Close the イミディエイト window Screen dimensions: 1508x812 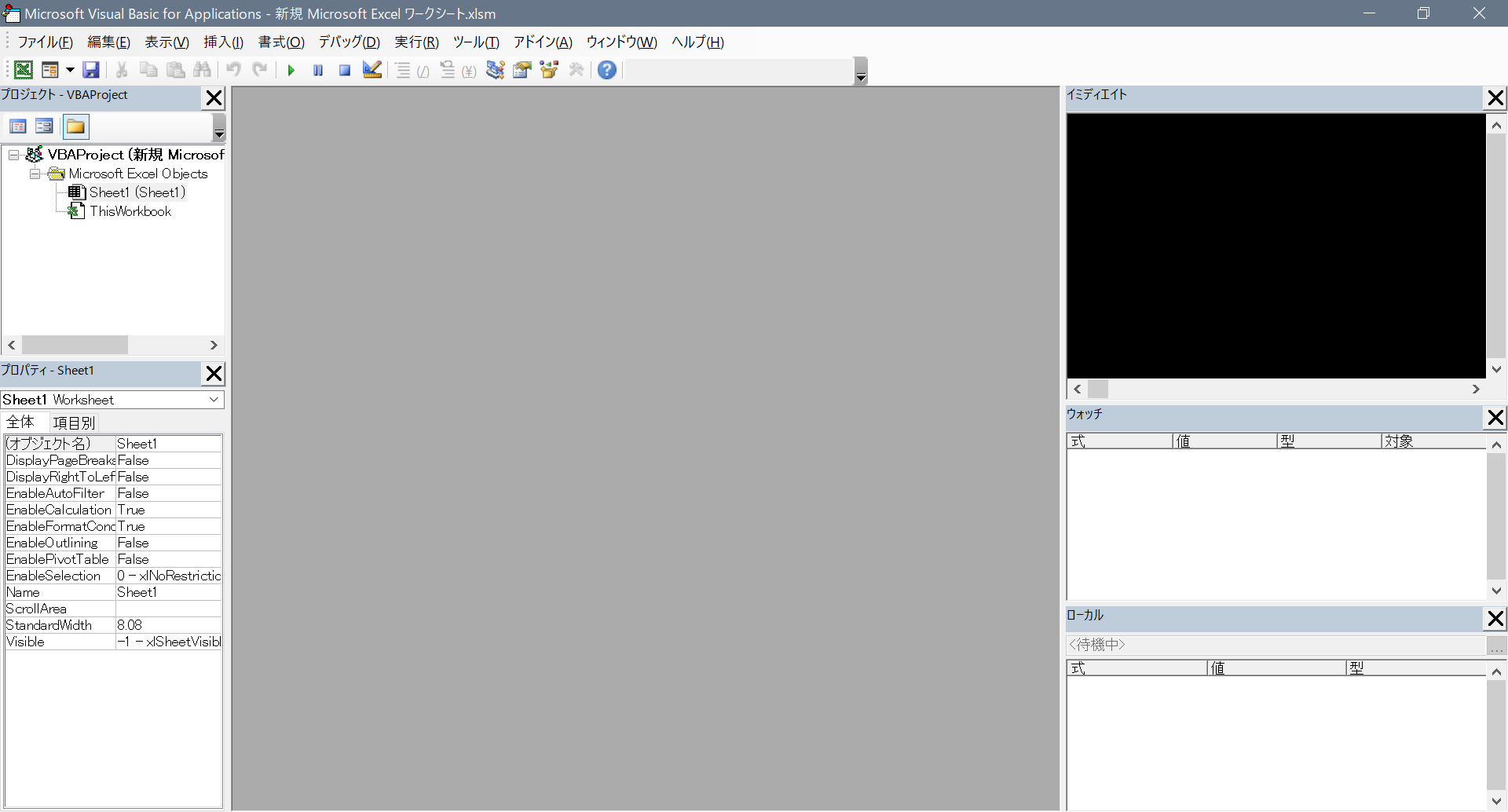tap(1495, 98)
